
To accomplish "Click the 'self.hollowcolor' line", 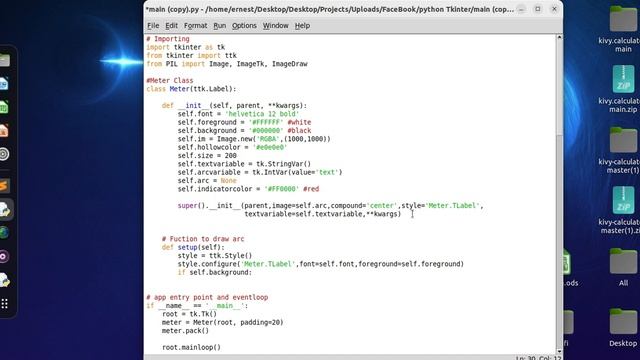I will pyautogui.click(x=232, y=147).
